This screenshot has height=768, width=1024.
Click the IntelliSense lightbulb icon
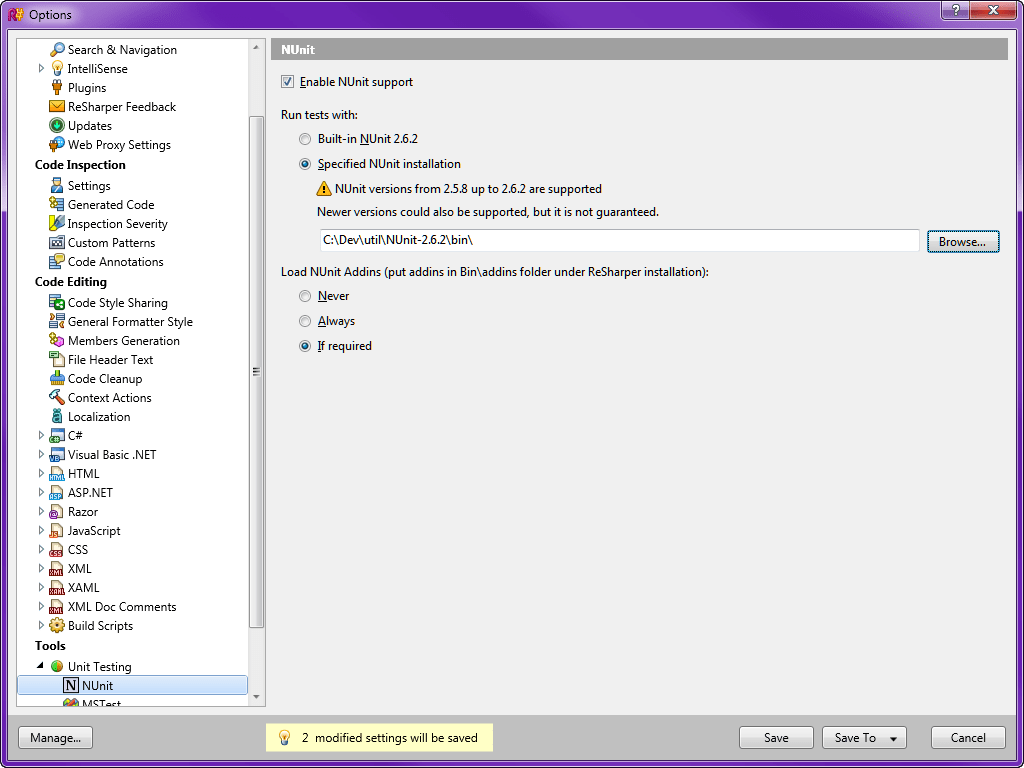(57, 69)
